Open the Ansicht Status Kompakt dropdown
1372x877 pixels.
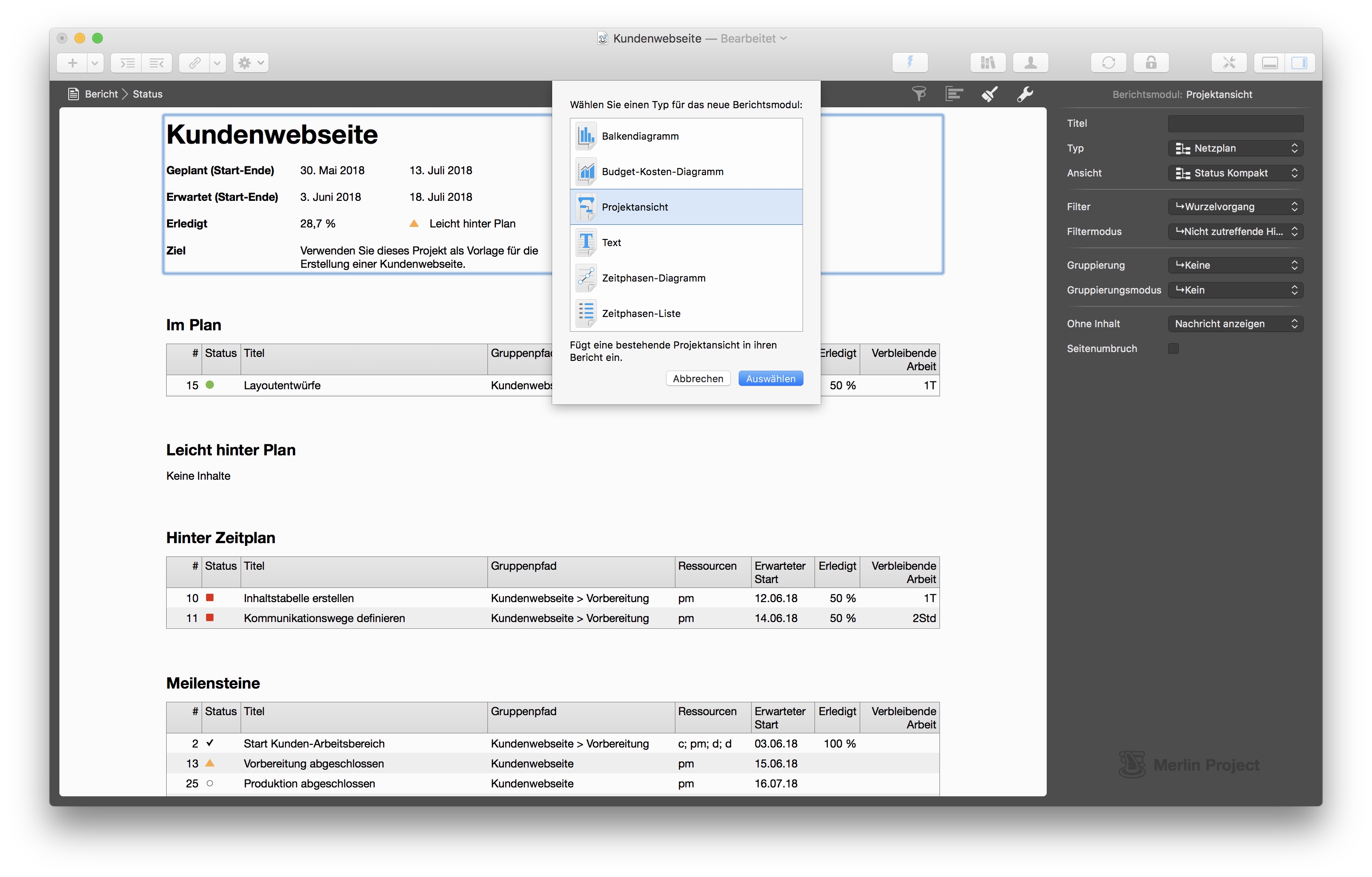coord(1235,173)
